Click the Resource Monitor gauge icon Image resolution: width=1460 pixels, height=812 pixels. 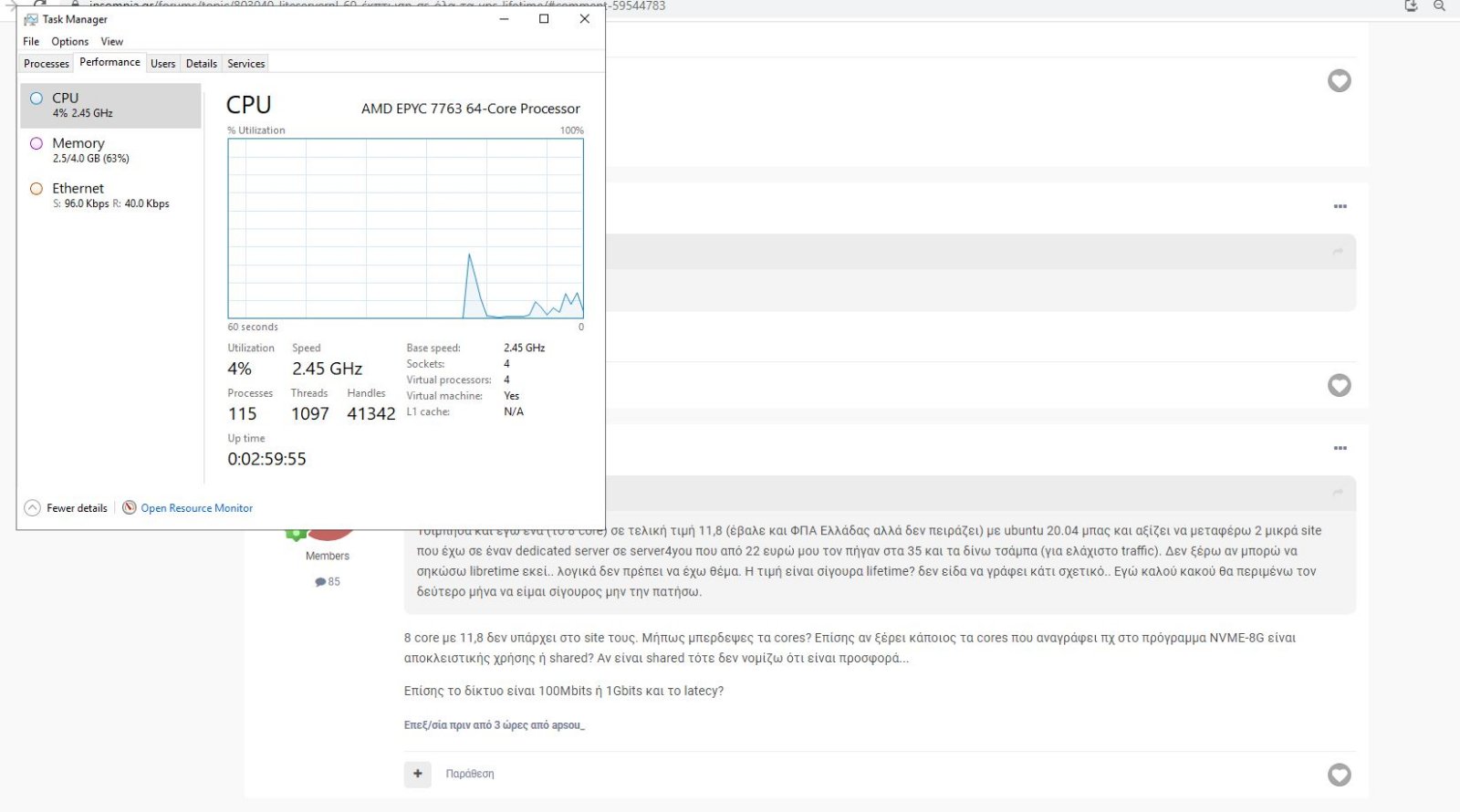pyautogui.click(x=130, y=507)
